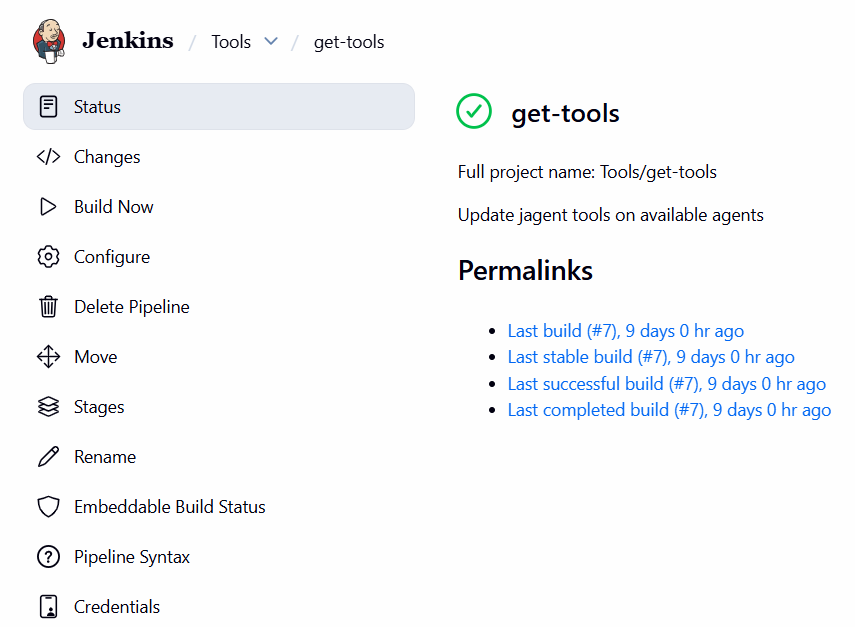
Task: Open the Tools folder breadcrumb
Action: [231, 42]
